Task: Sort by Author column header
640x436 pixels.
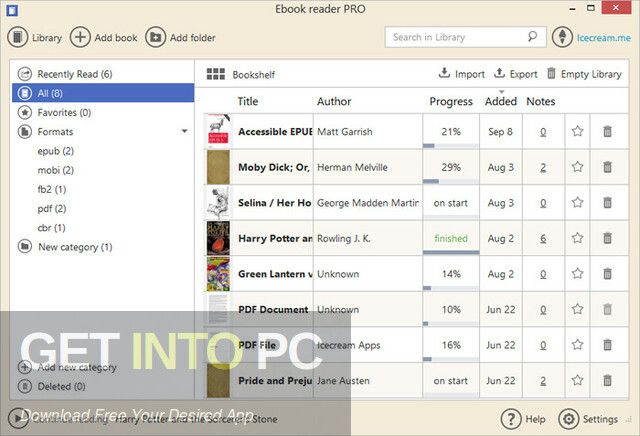Action: [334, 101]
